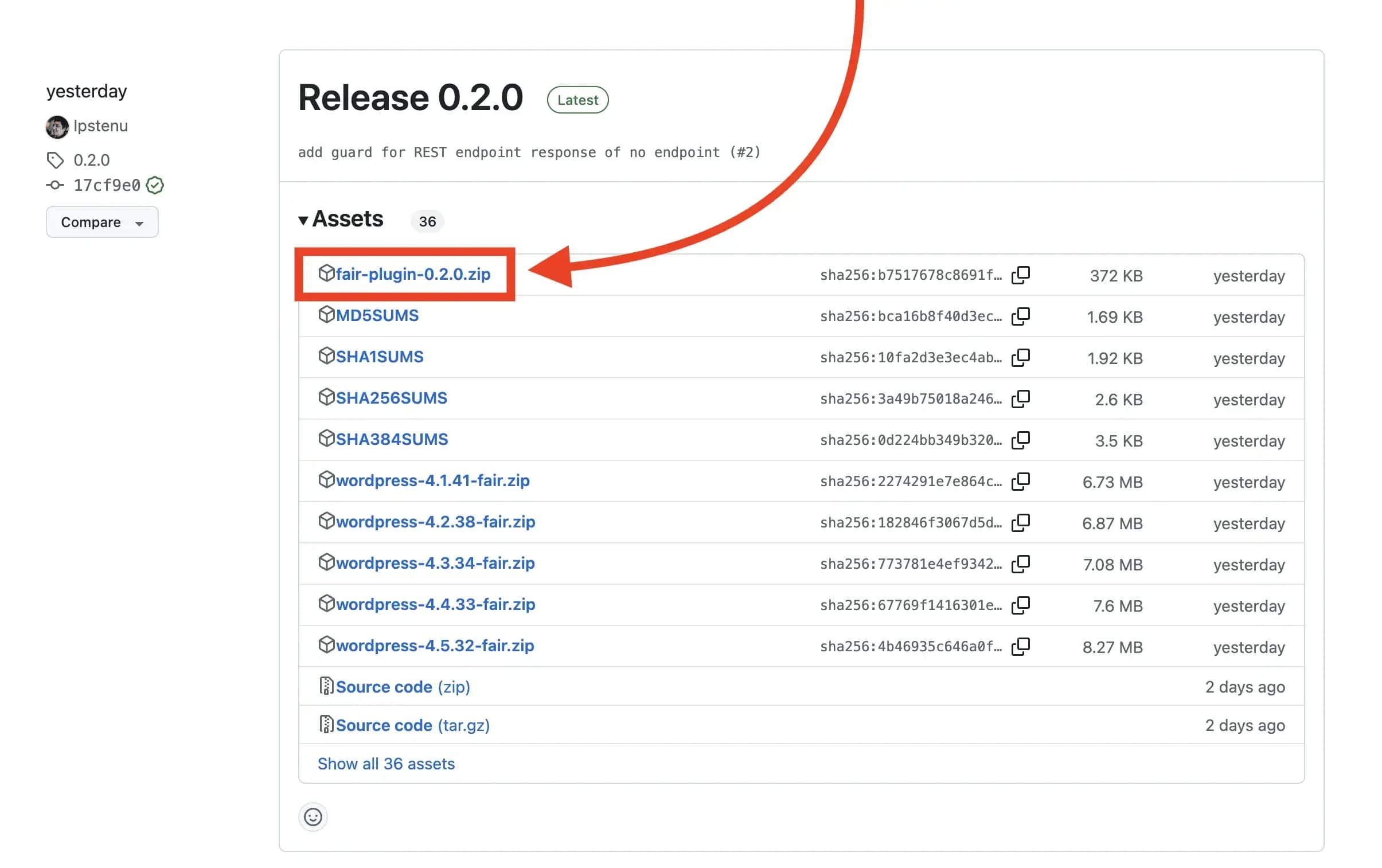
Task: Click package icon of fair-plugin-0.2.0.zip
Action: click(326, 273)
